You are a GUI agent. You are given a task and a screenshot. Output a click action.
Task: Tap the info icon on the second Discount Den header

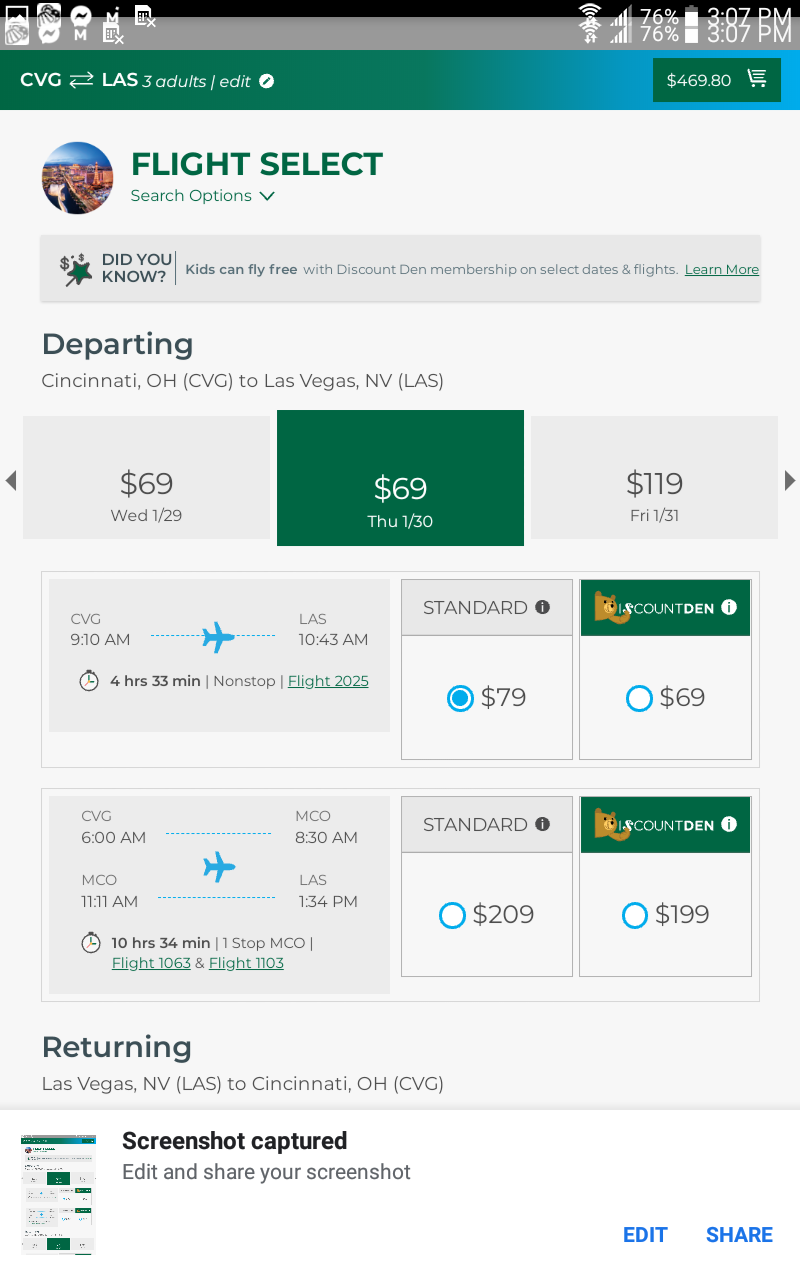pos(729,824)
